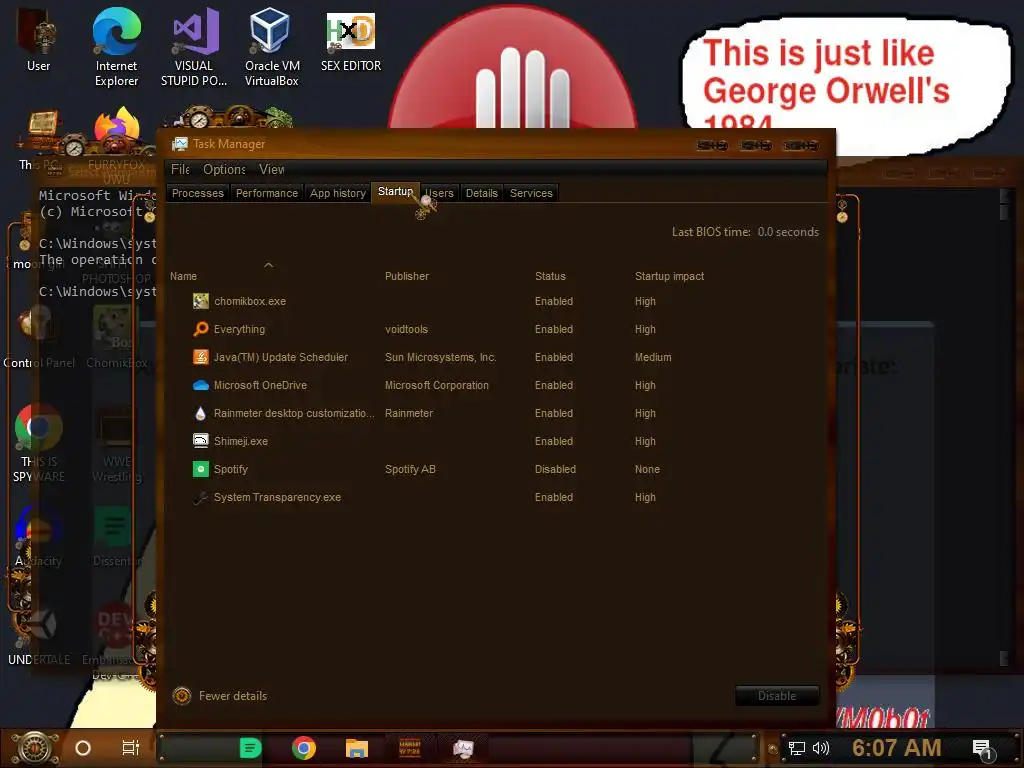Viewport: 1024px width, 768px height.
Task: Sort by Publisher column header
Action: (406, 276)
